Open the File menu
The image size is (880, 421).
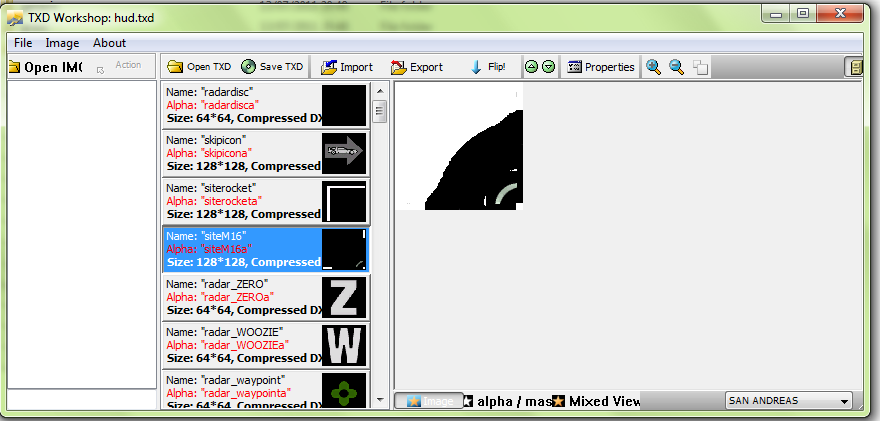pos(23,43)
